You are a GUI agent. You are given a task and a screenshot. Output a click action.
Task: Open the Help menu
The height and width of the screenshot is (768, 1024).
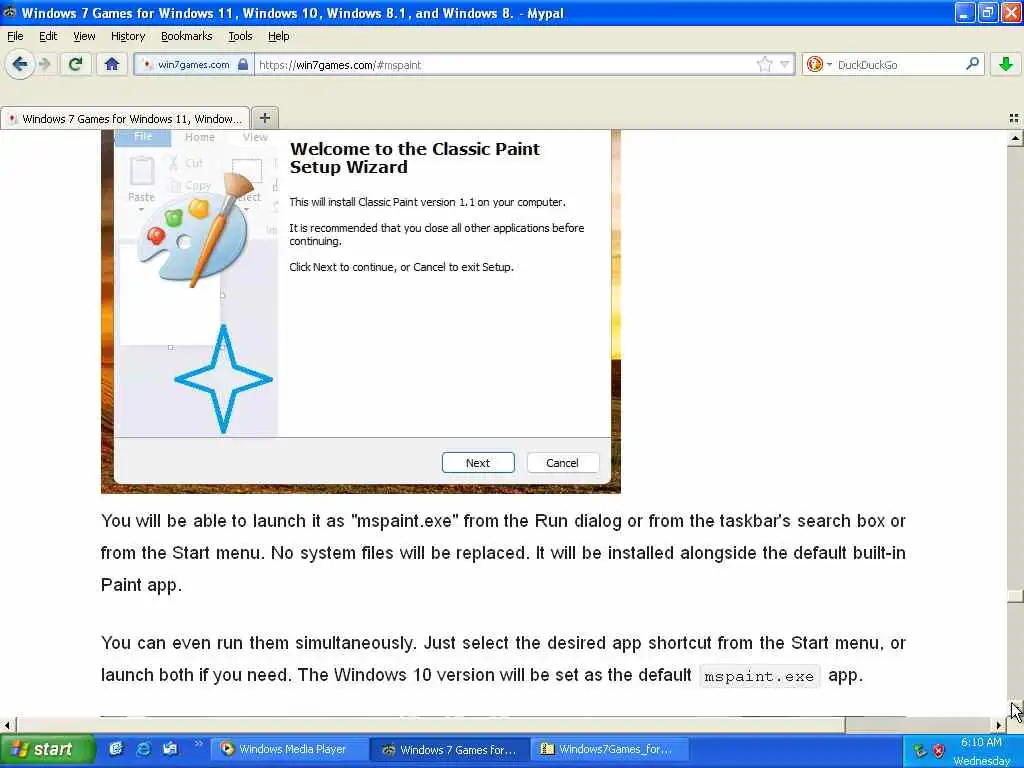(x=278, y=36)
